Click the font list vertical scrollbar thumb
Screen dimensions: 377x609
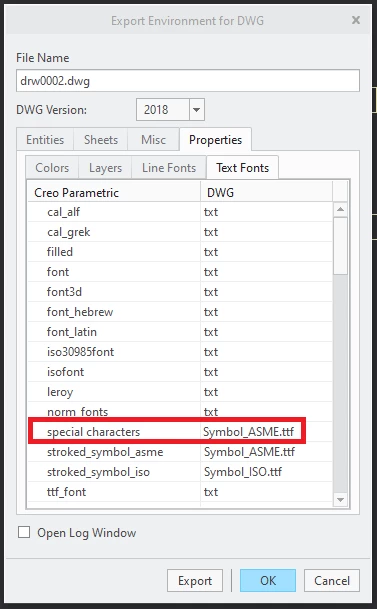341,246
